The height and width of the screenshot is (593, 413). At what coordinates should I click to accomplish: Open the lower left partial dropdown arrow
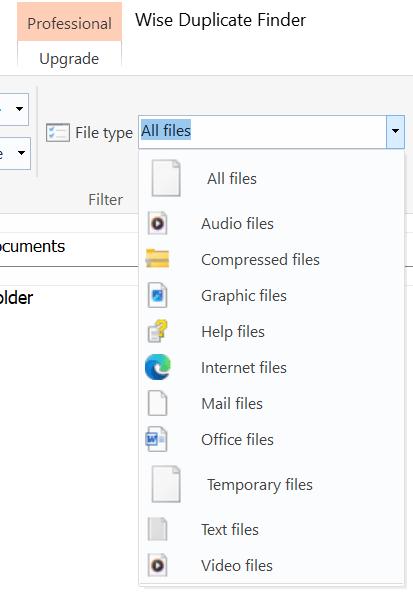[x=21, y=153]
